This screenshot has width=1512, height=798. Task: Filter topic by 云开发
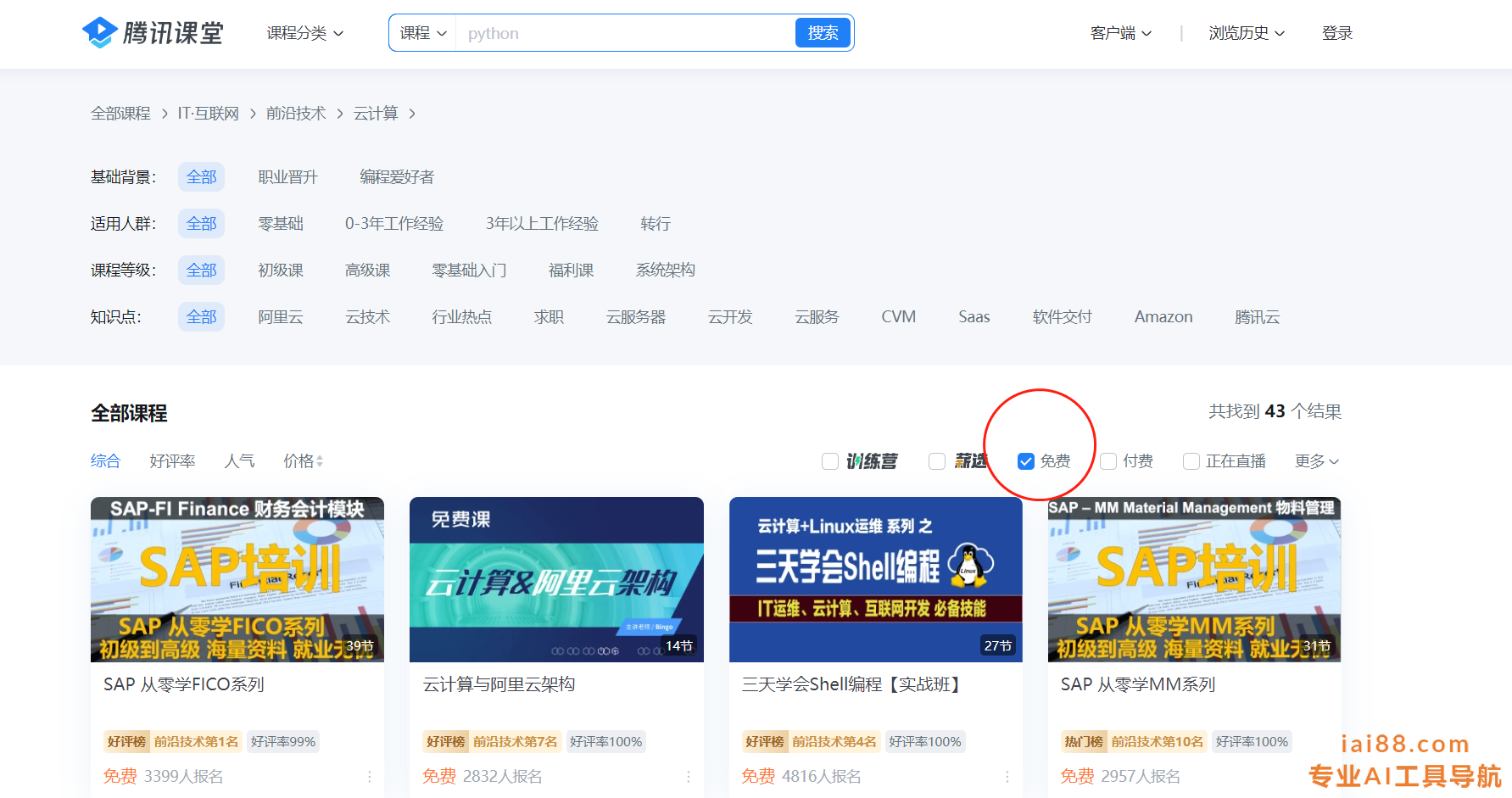click(x=730, y=317)
